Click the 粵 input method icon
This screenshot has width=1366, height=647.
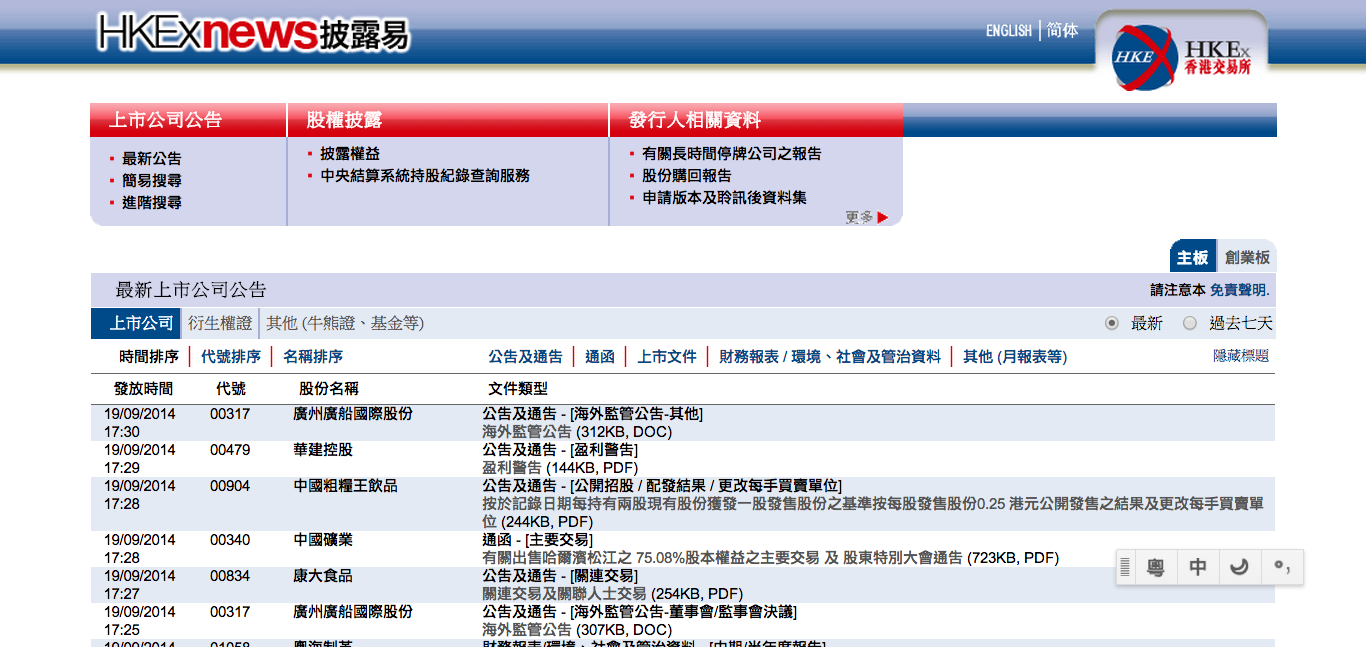1156,568
